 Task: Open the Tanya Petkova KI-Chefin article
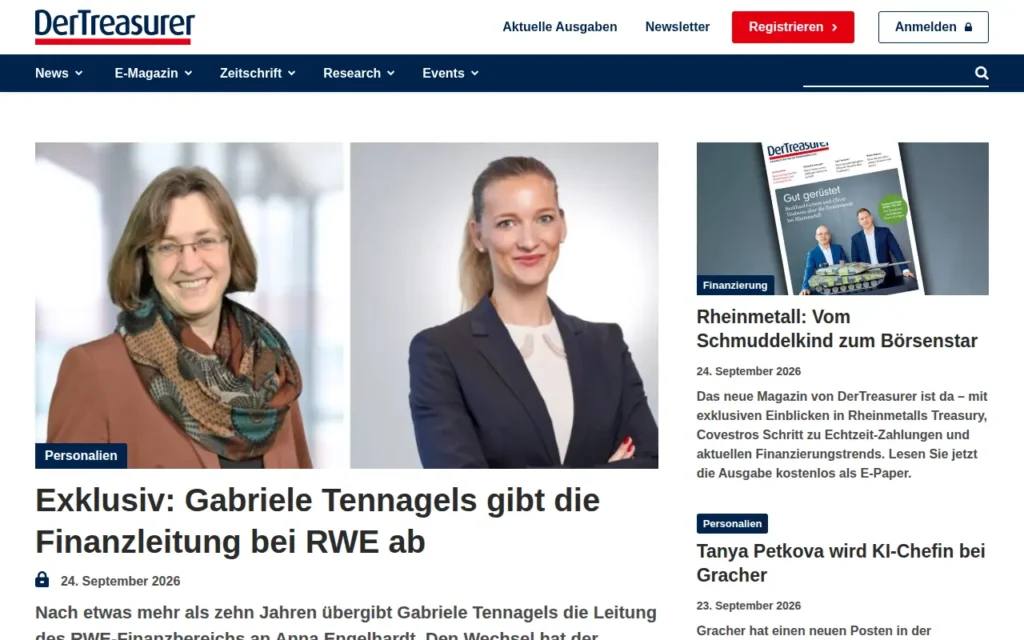[x=840, y=563]
